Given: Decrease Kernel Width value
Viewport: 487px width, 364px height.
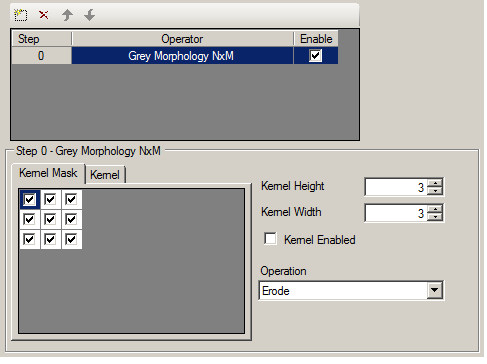Looking at the screenshot, I should tap(435, 217).
